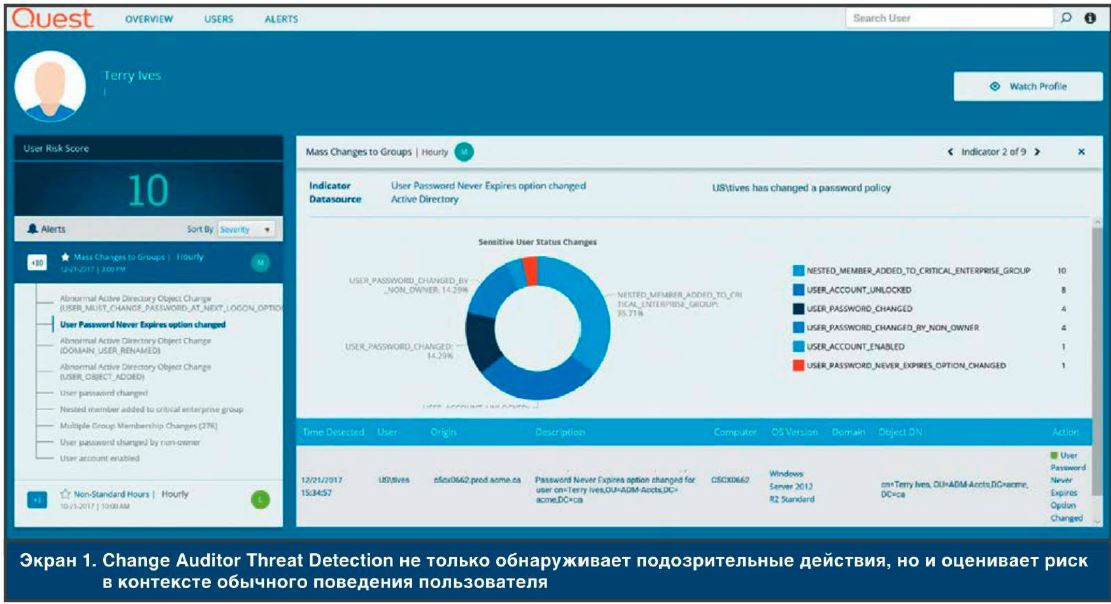This screenshot has height=604, width=1111.
Task: Click Password Never Expires description cell
Action: pyautogui.click(x=615, y=490)
